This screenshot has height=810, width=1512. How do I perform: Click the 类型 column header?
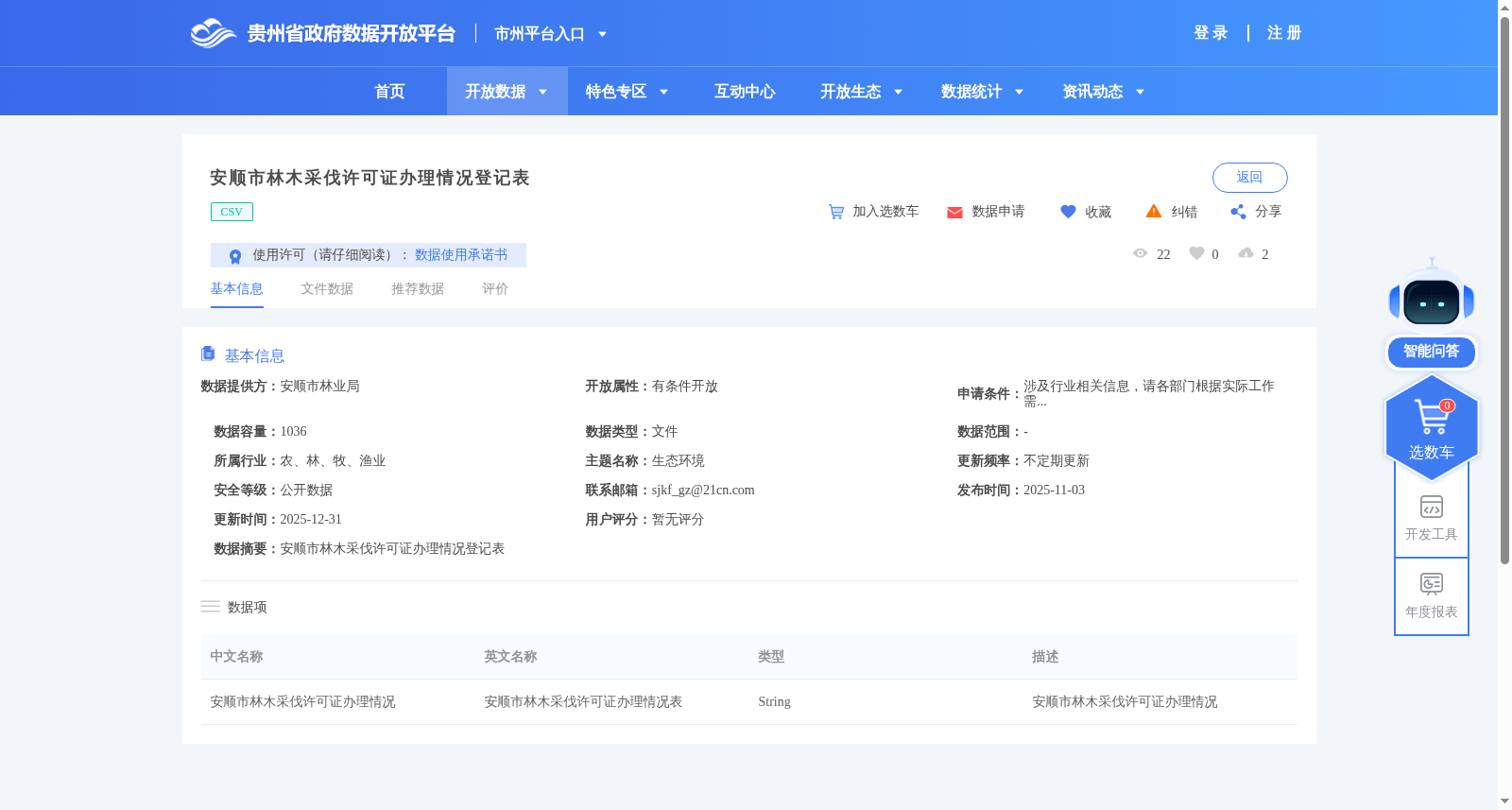771,657
